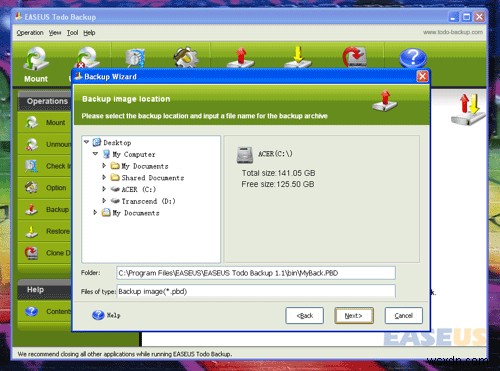Viewport: 500px width, 371px height.
Task: Expand the ACER (C:) drive node
Action: click(x=104, y=189)
